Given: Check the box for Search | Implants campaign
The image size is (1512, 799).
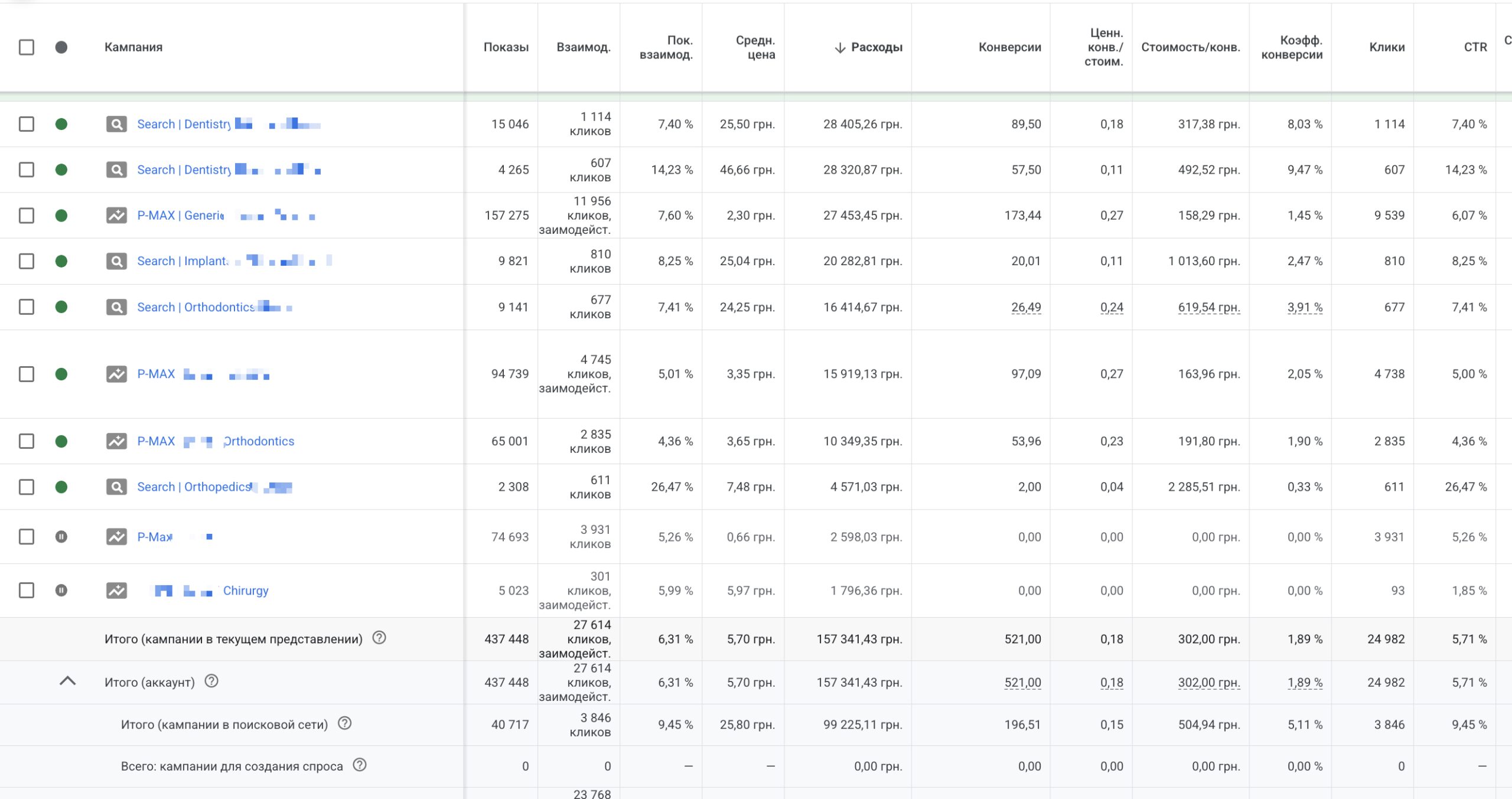Looking at the screenshot, I should click(x=27, y=261).
